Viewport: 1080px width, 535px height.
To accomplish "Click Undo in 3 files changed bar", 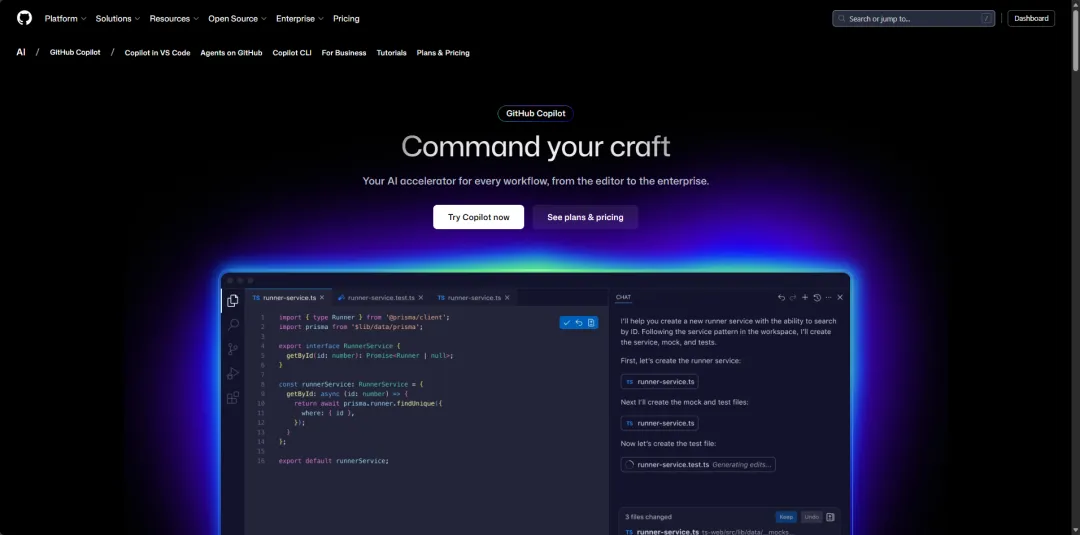I will point(811,517).
